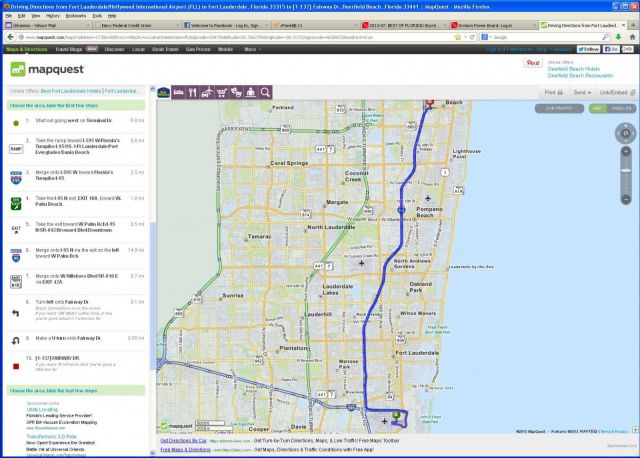Switch to the Welcome to Facebook tab
This screenshot has height=458, width=640.
226,25
